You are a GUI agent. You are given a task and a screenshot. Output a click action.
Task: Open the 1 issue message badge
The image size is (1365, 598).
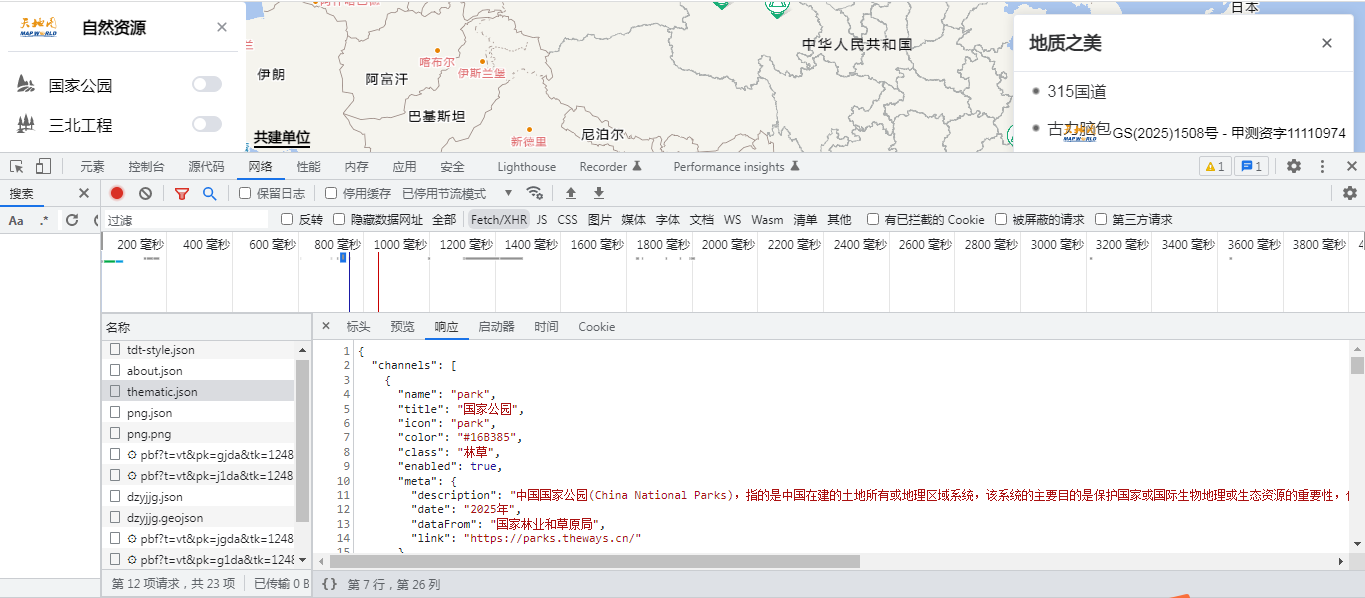click(1251, 166)
